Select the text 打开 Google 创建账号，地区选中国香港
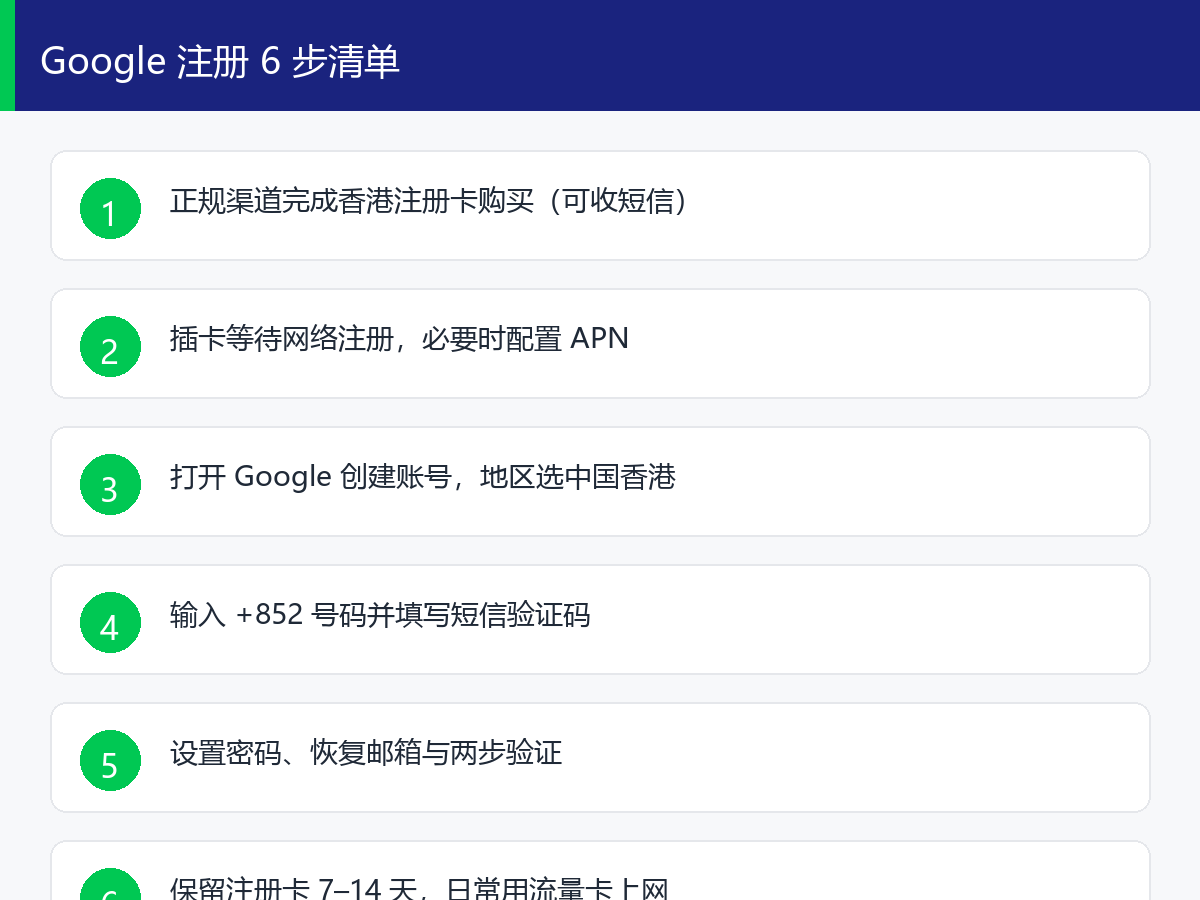 tap(423, 477)
